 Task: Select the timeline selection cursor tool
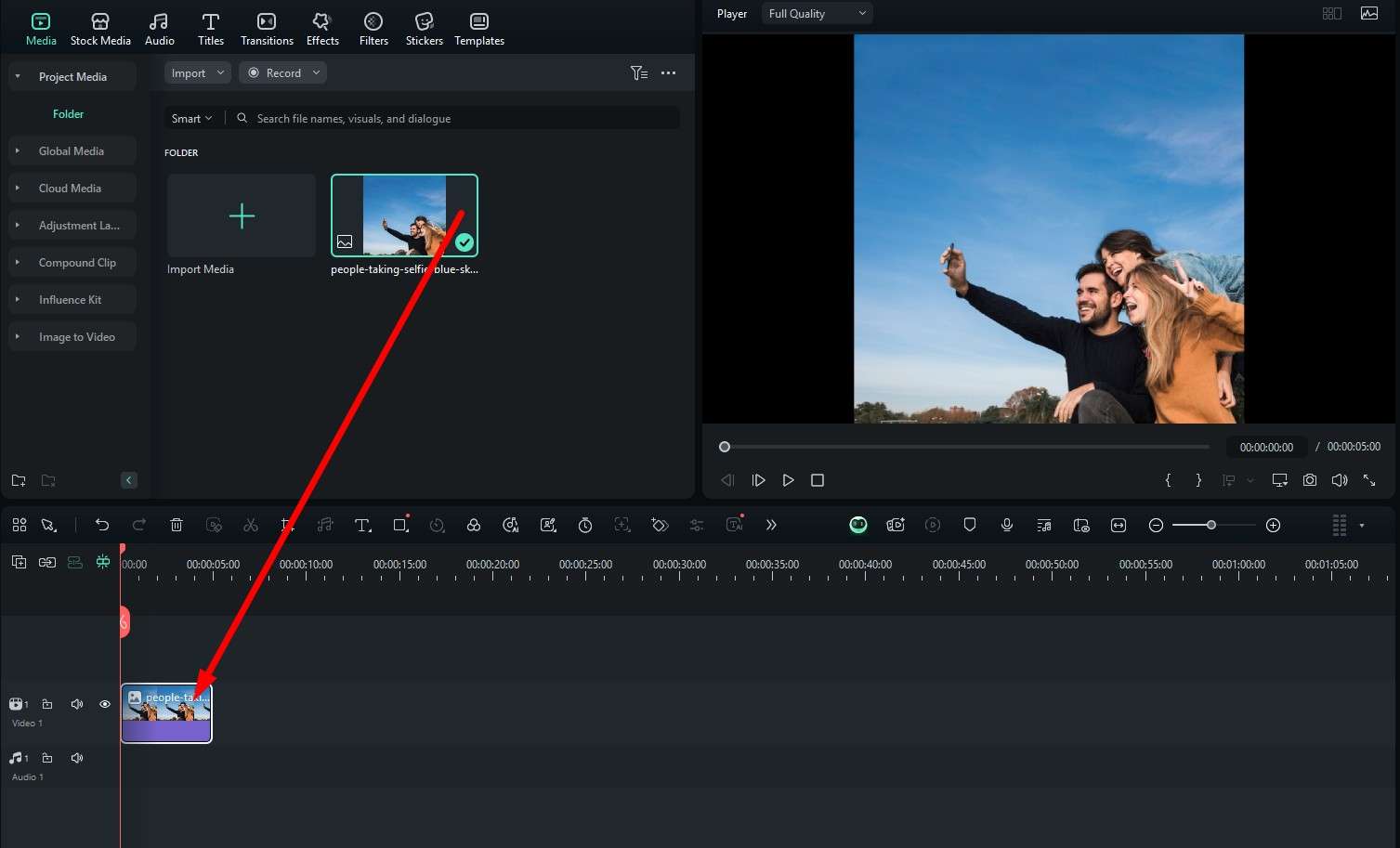[x=48, y=525]
